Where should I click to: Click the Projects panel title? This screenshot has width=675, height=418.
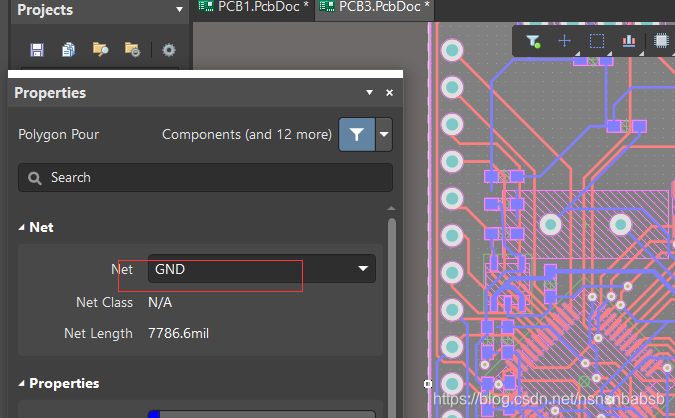click(x=45, y=10)
